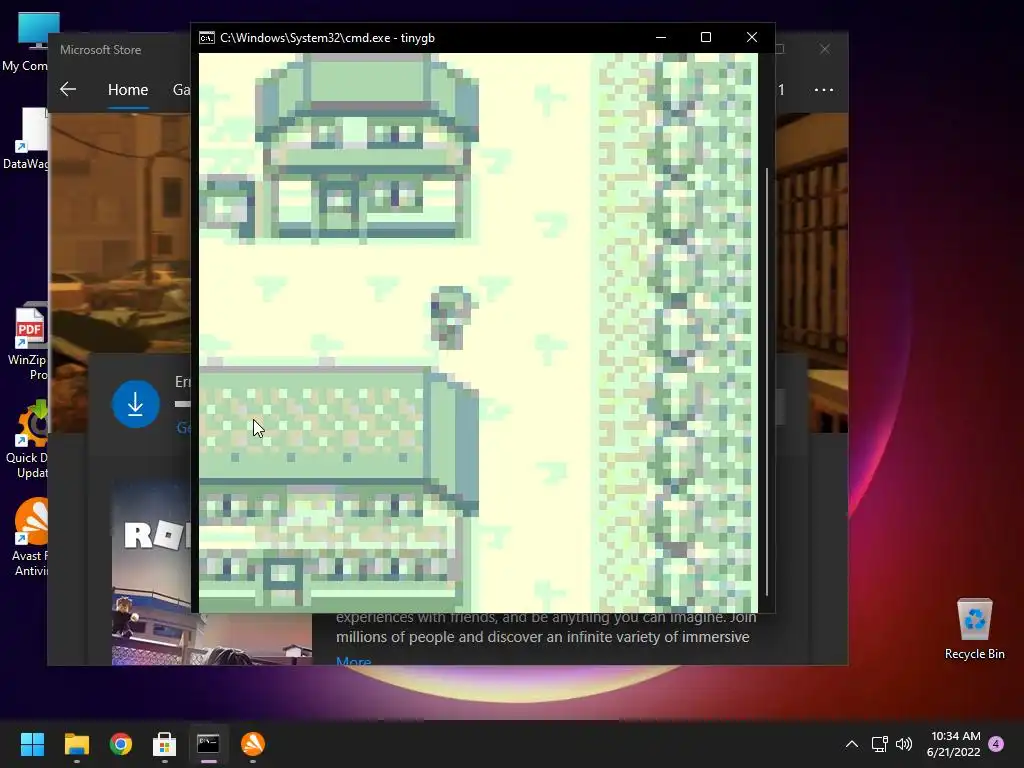
Task: Maximize the tinygb cmd window
Action: pos(706,37)
